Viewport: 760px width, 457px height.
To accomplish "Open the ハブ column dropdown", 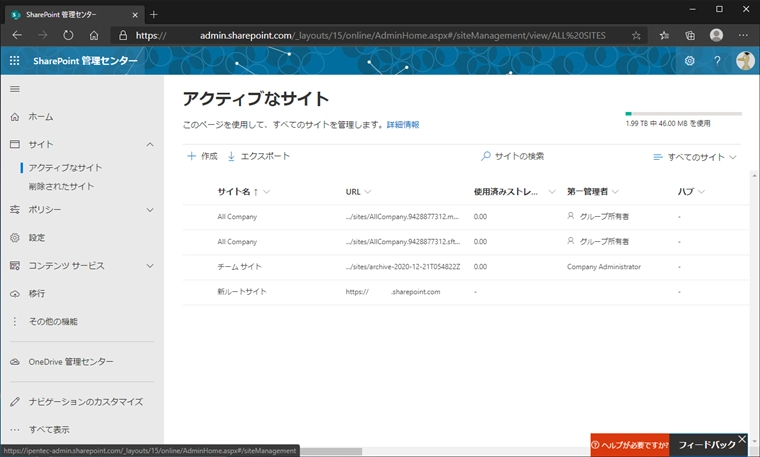I will tap(701, 192).
